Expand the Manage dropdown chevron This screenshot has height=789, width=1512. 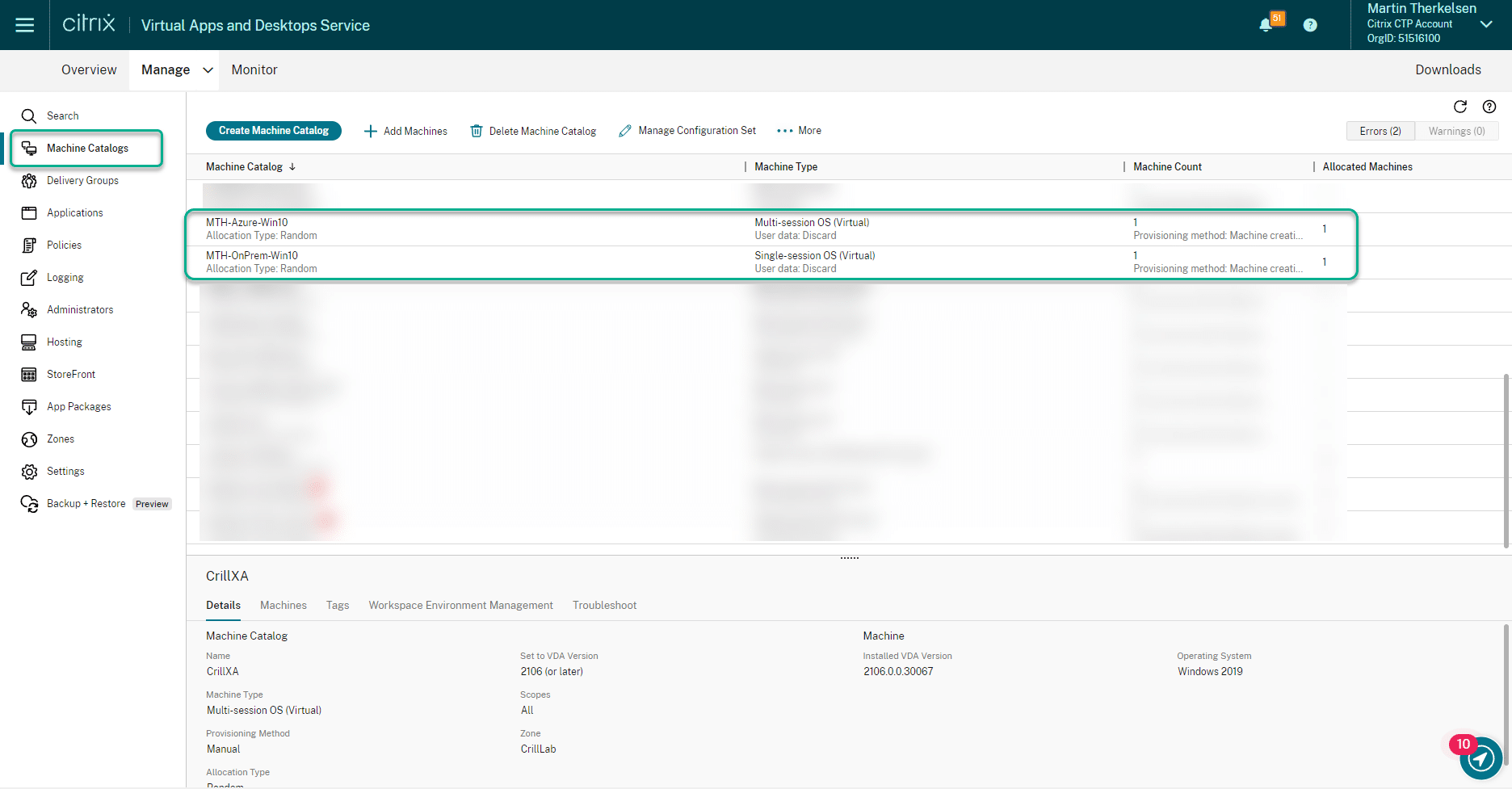pos(208,70)
